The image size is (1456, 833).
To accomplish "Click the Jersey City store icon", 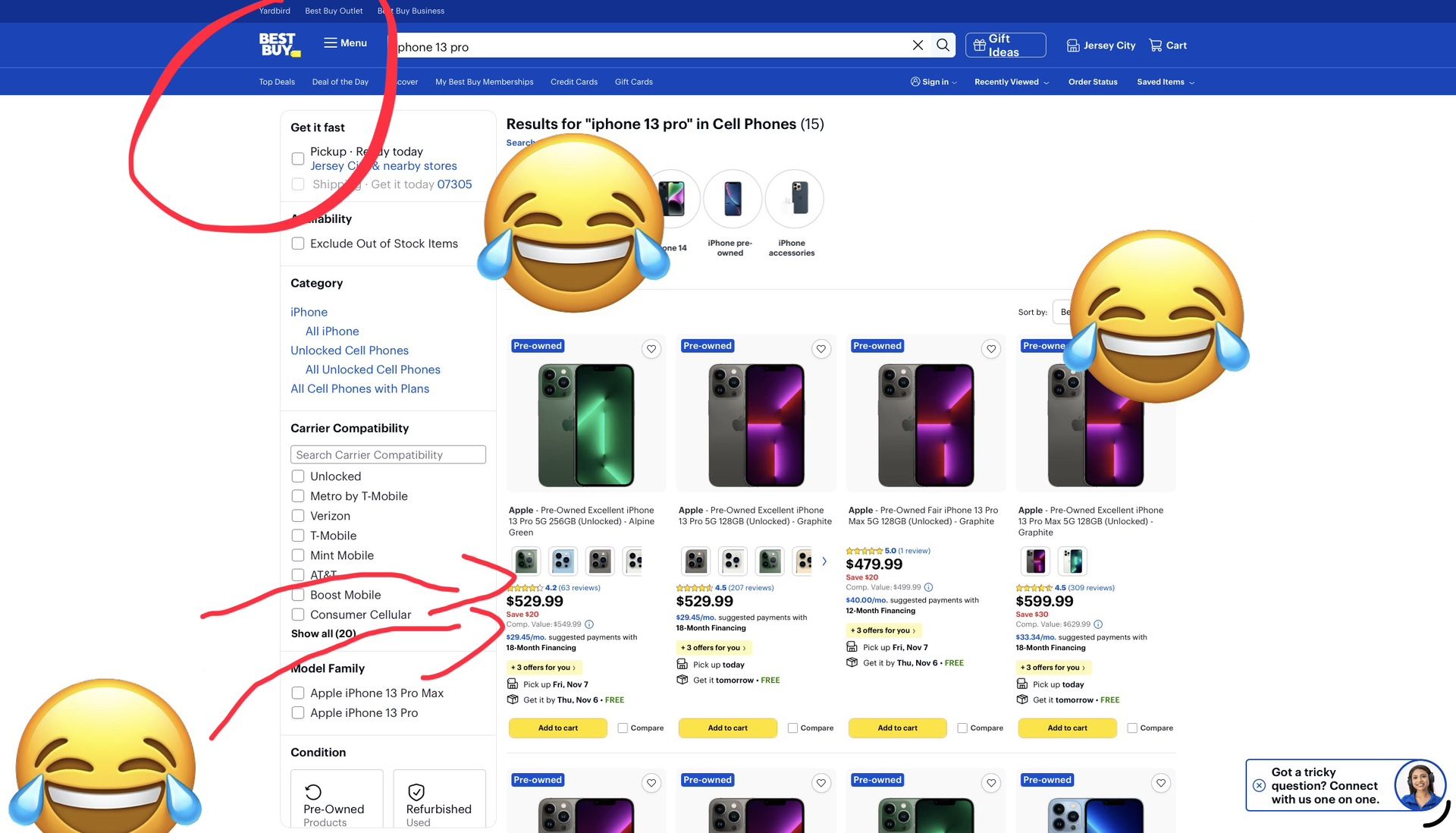I will (x=1073, y=46).
